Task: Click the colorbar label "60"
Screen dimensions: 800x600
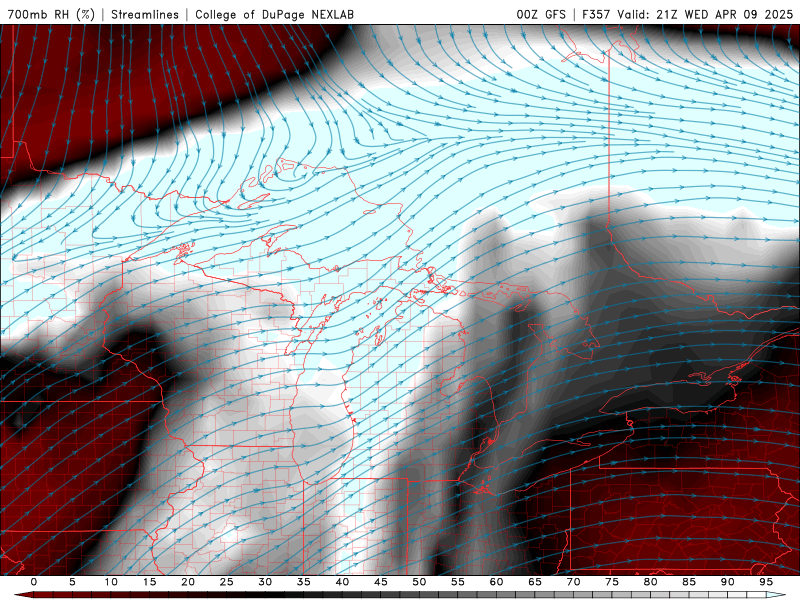Action: tap(496, 582)
